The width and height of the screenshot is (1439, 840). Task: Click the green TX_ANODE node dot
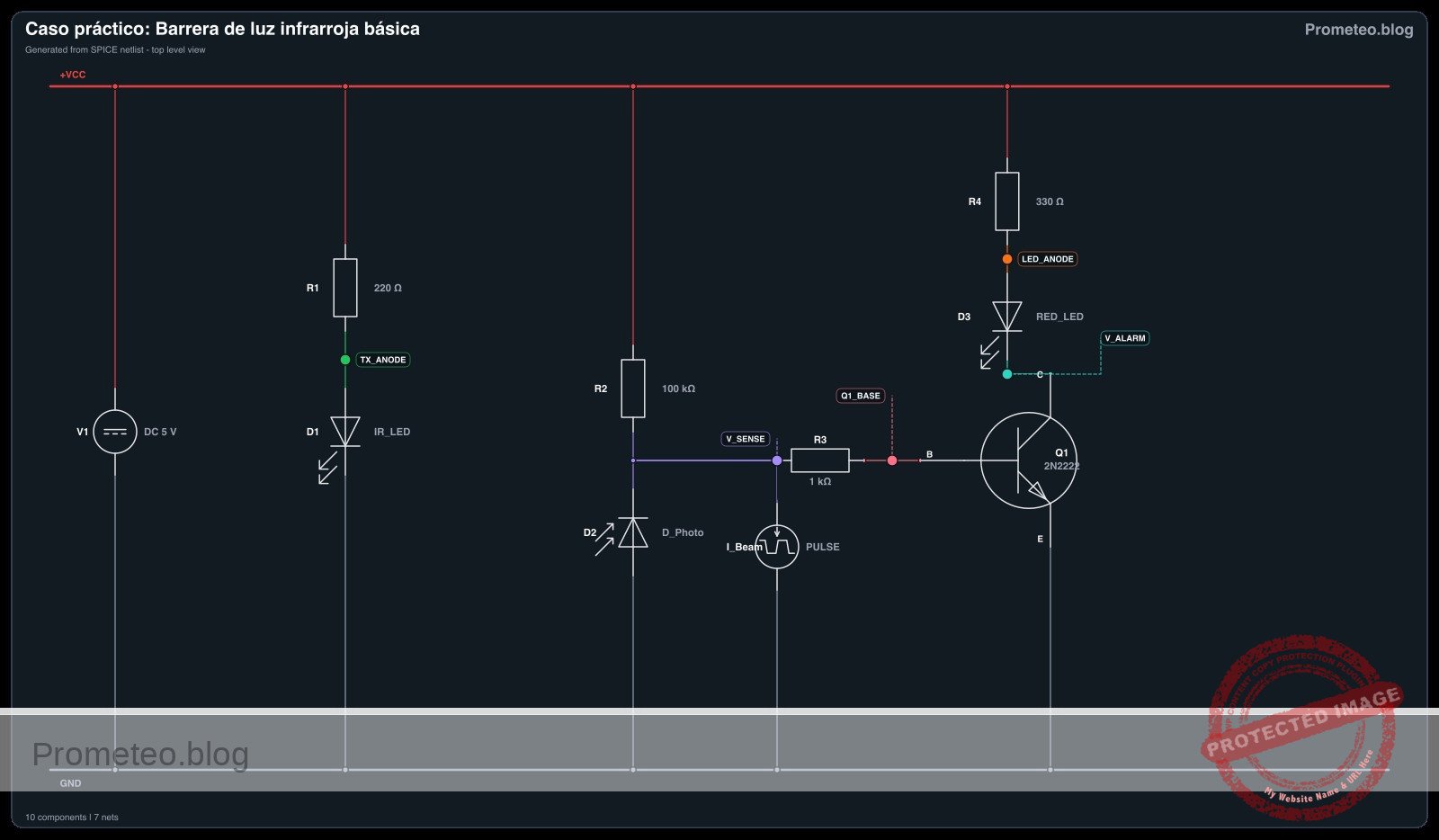345,360
